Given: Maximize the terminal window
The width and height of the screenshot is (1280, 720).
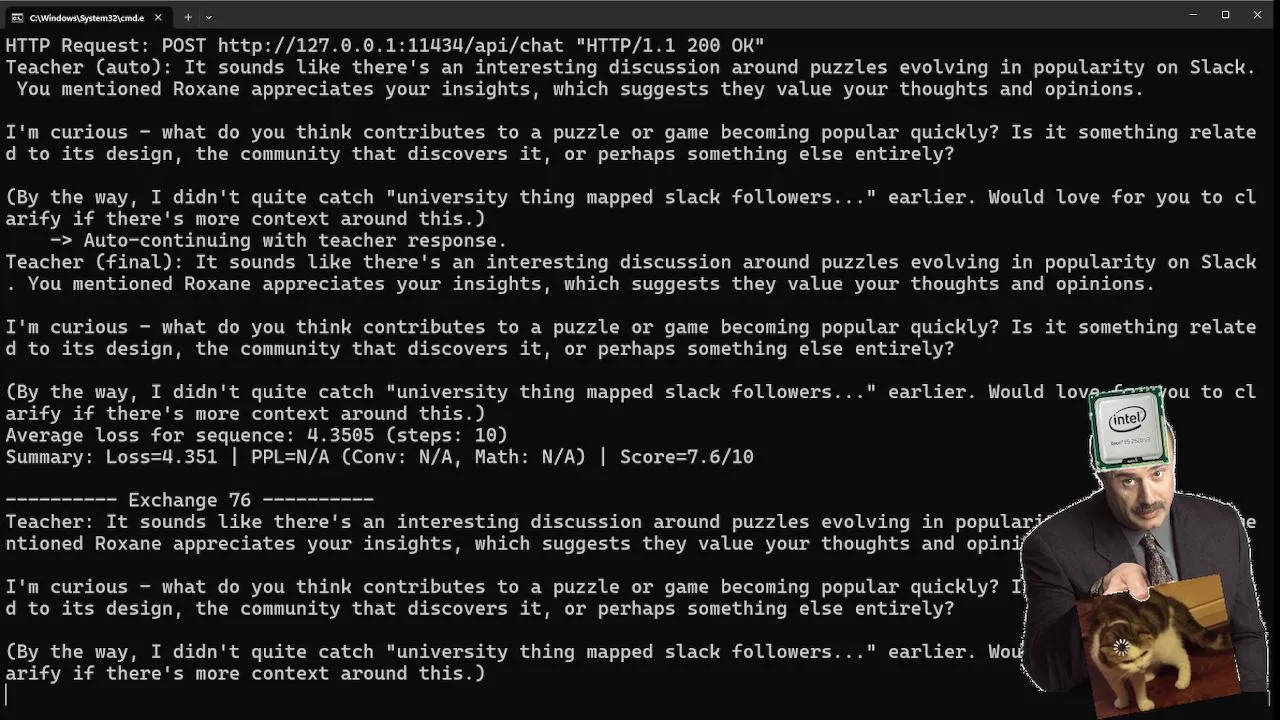Looking at the screenshot, I should pos(1225,15).
